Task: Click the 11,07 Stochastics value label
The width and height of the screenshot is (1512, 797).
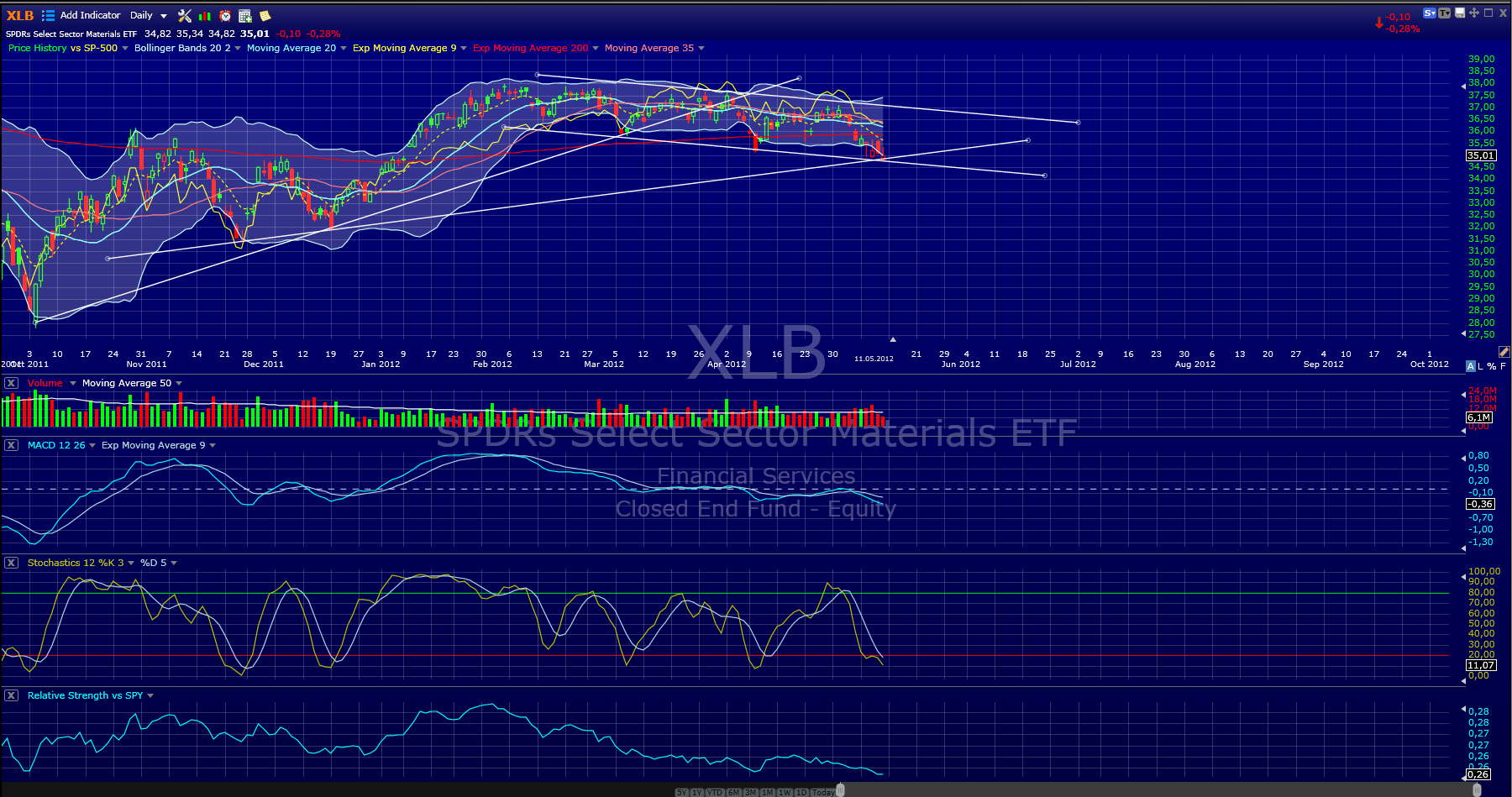Action: pos(1481,665)
